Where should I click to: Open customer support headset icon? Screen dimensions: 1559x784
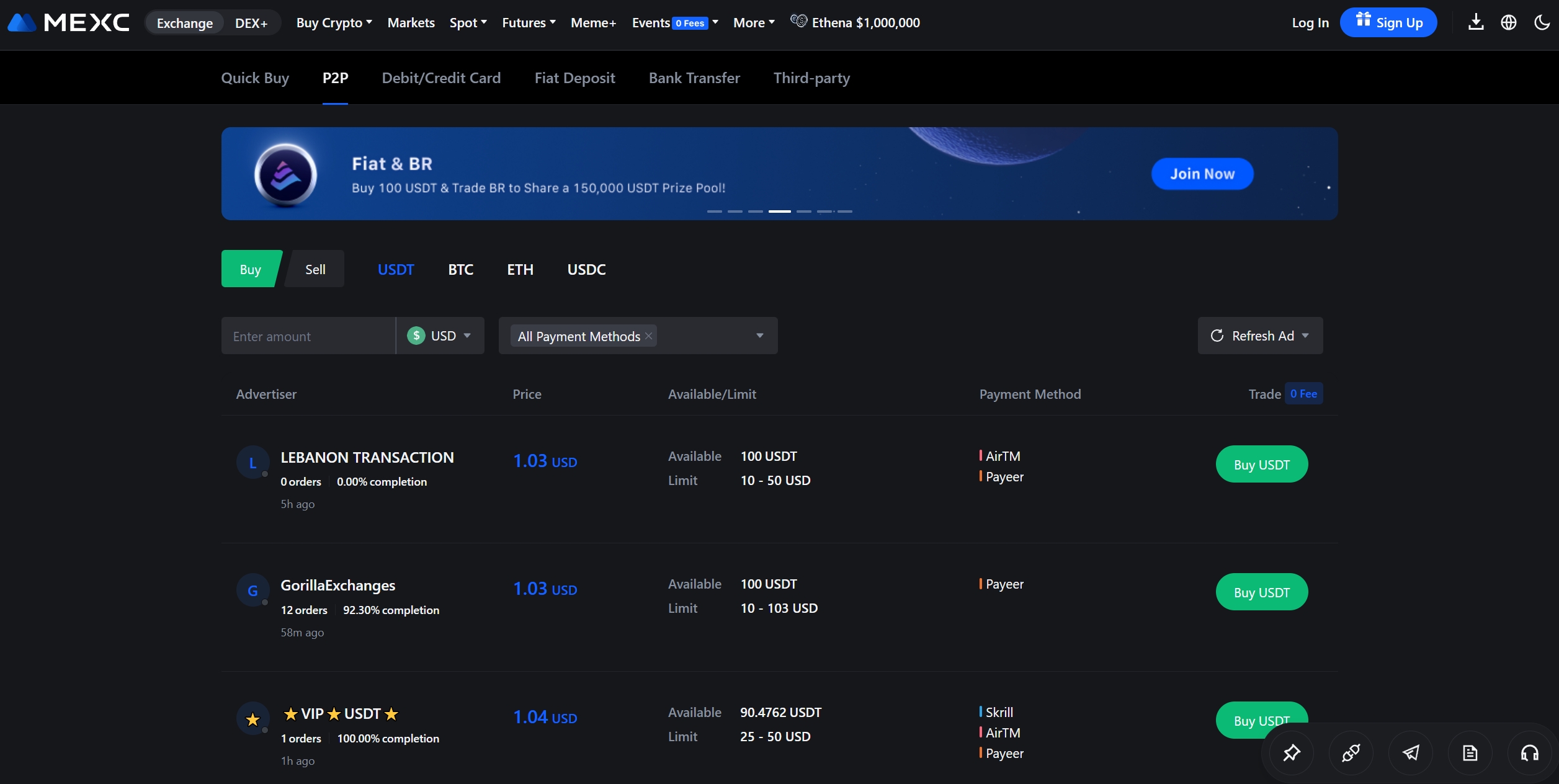tap(1530, 753)
